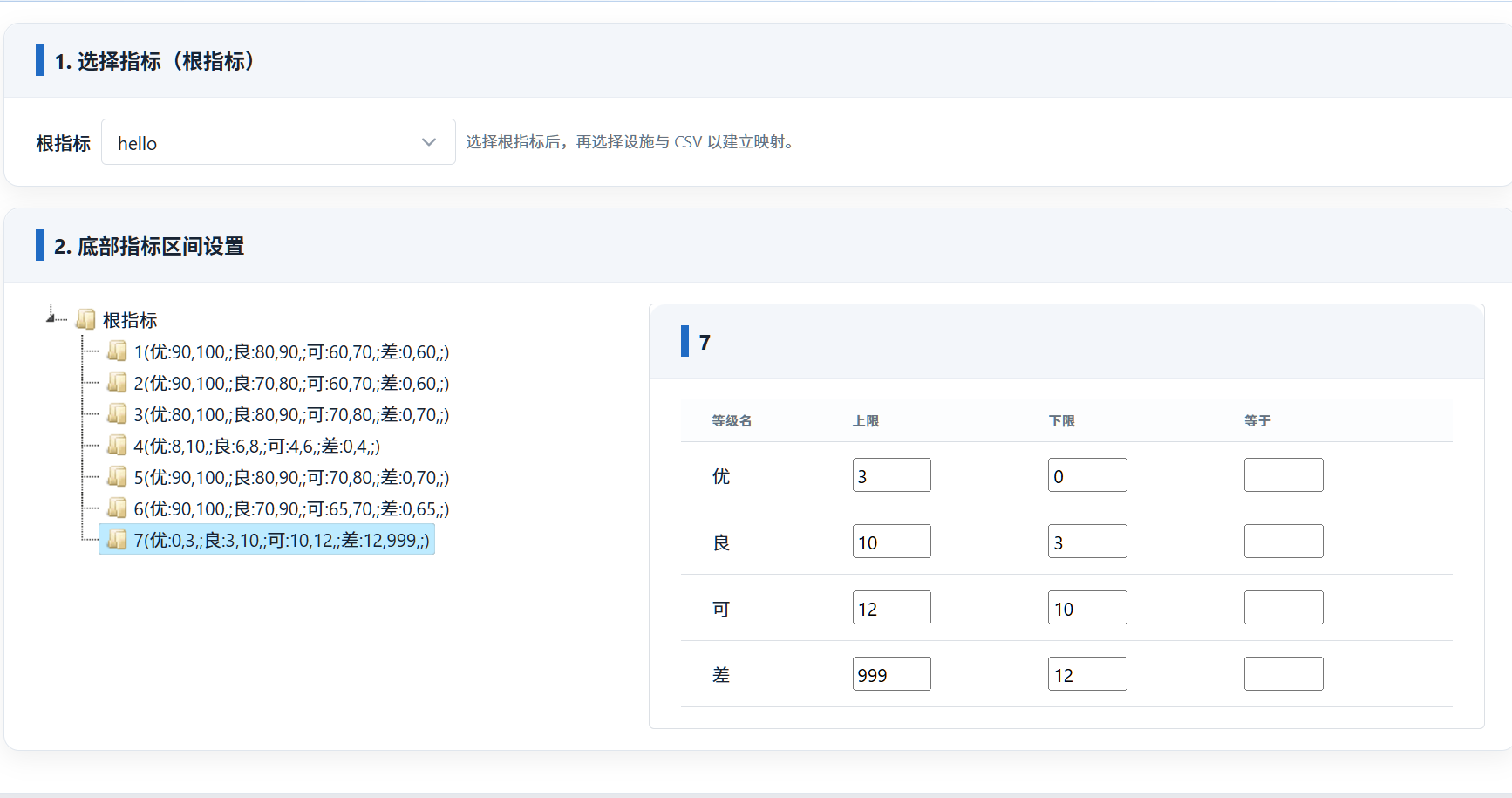Click folder icon of selected node 7
The image size is (1512, 798).
tap(117, 540)
